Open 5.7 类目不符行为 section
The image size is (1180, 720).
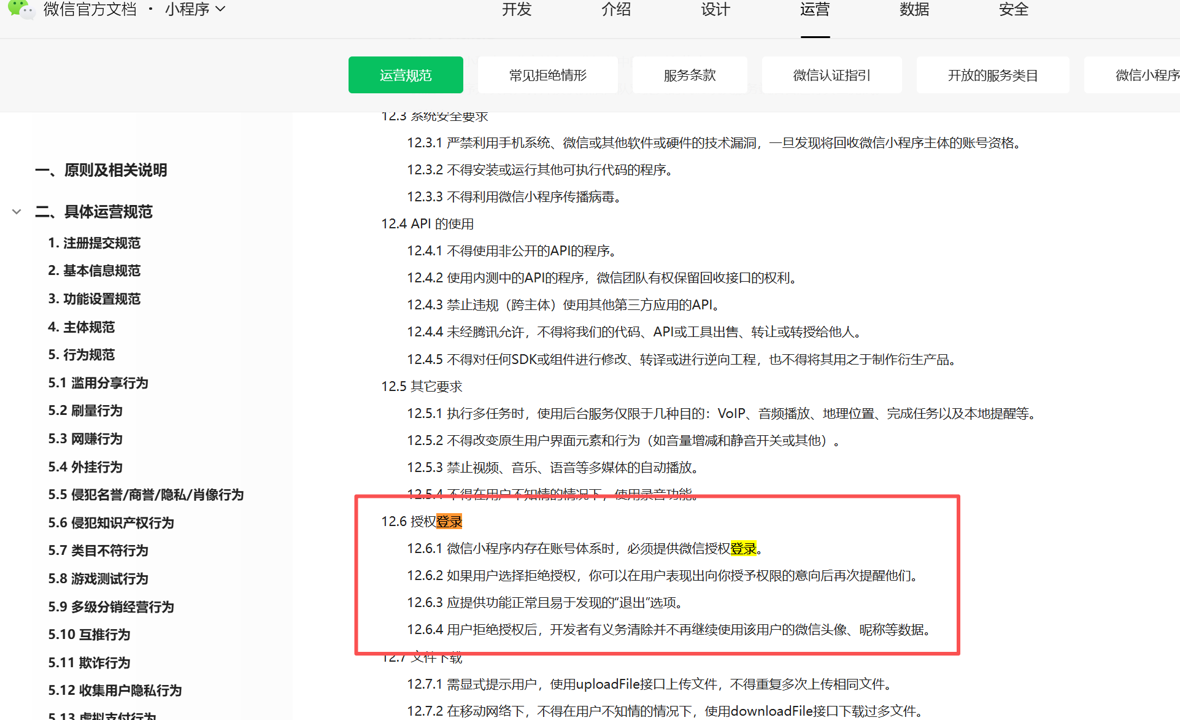pyautogui.click(x=98, y=551)
